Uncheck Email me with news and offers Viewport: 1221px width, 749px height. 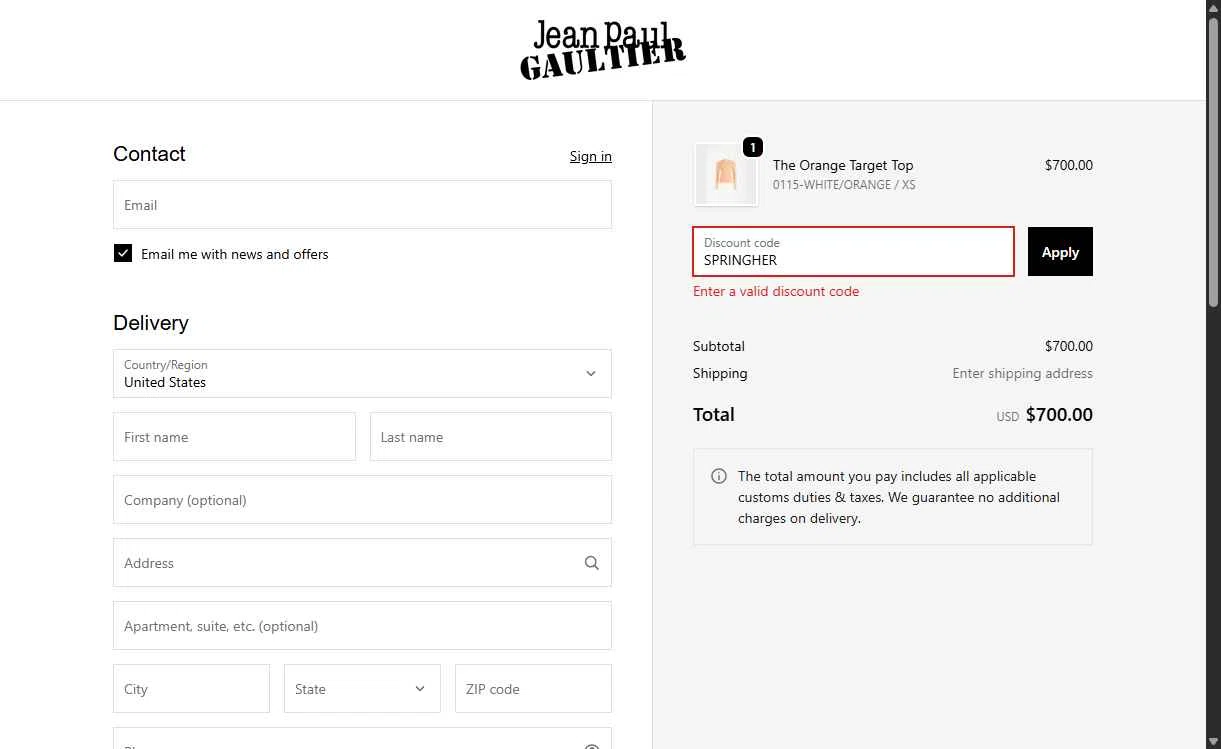click(123, 254)
